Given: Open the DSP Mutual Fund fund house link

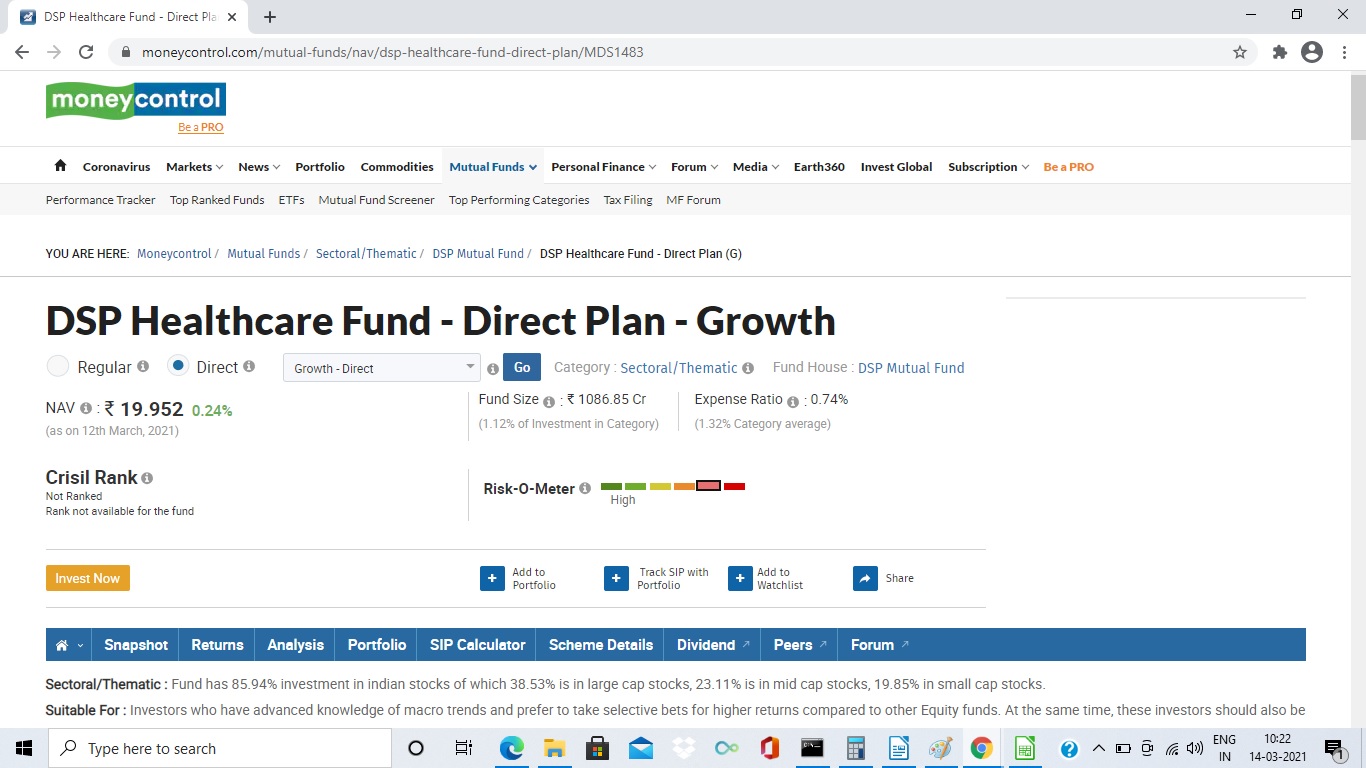Looking at the screenshot, I should point(911,368).
